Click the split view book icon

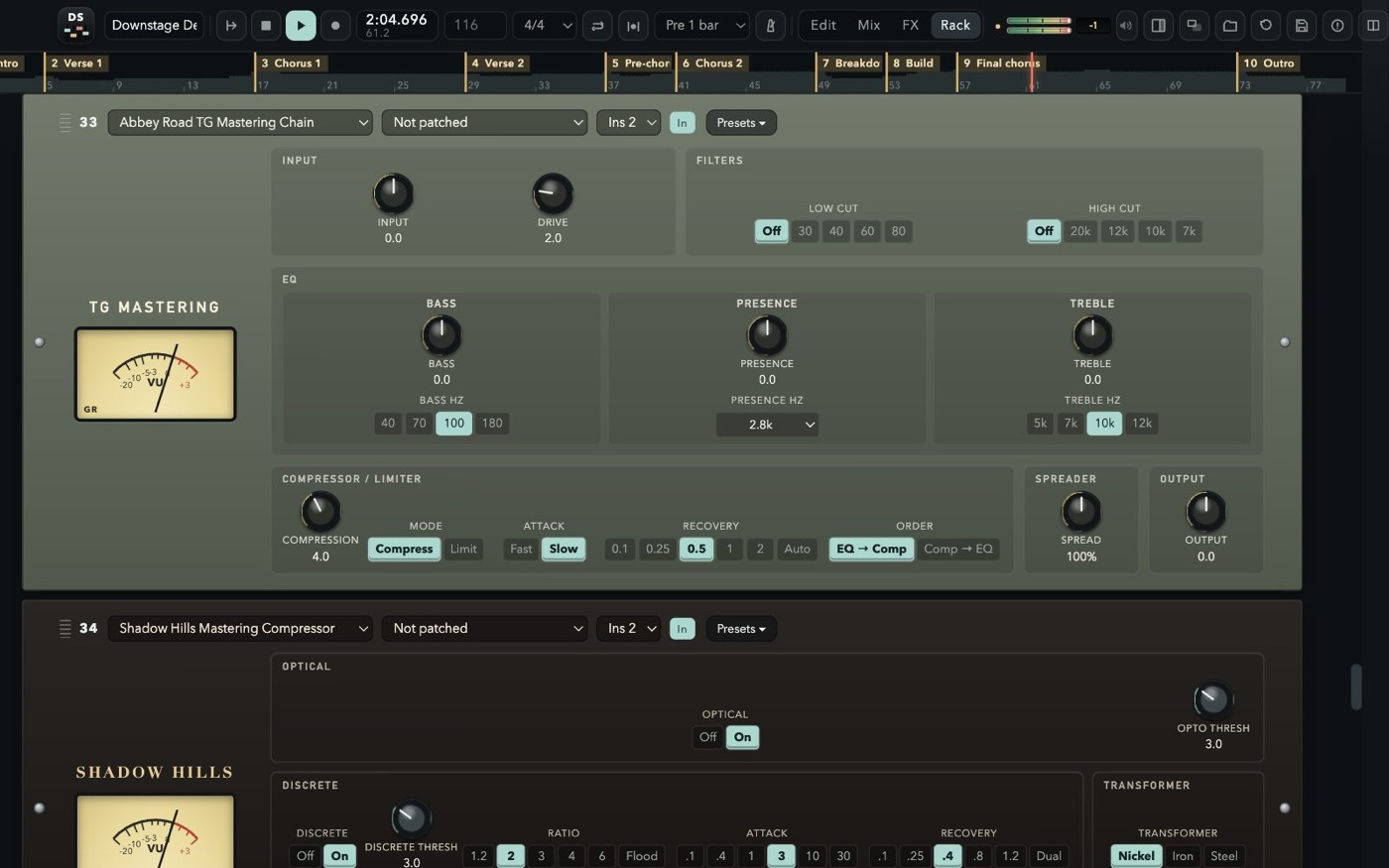pos(1373,25)
